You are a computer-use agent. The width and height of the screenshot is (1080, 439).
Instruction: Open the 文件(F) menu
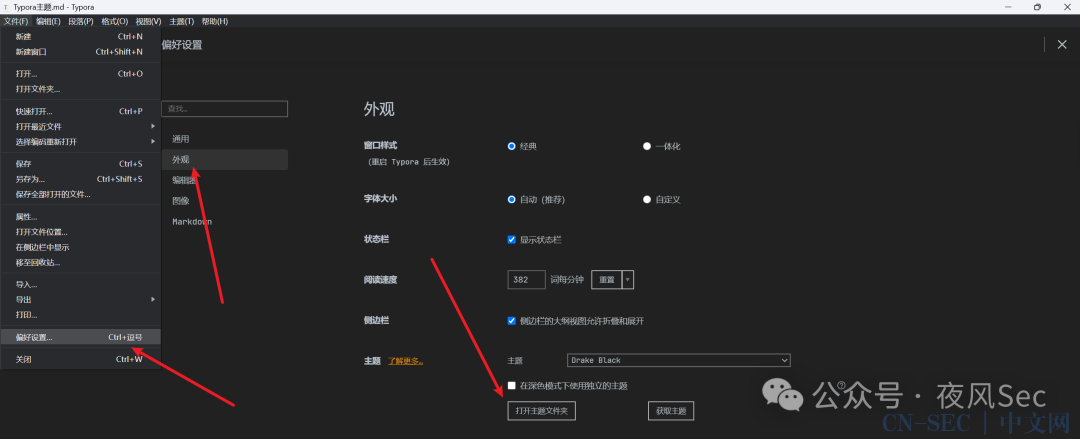16,21
